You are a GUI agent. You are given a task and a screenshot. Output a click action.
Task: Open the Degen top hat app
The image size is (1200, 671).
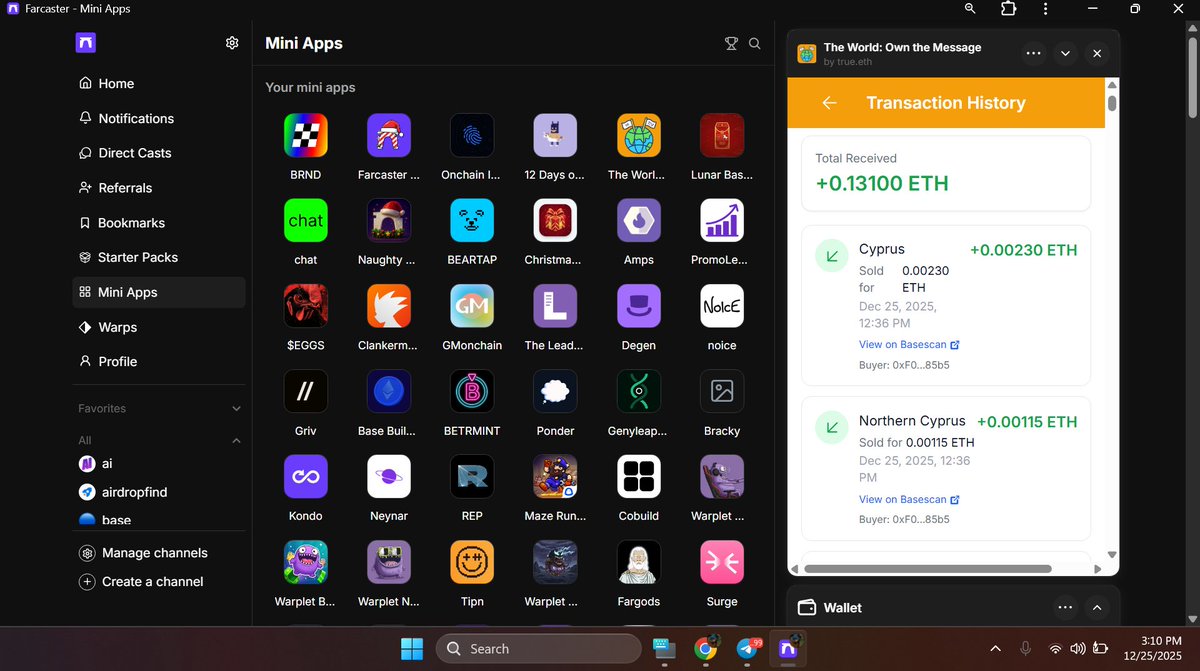pos(638,306)
